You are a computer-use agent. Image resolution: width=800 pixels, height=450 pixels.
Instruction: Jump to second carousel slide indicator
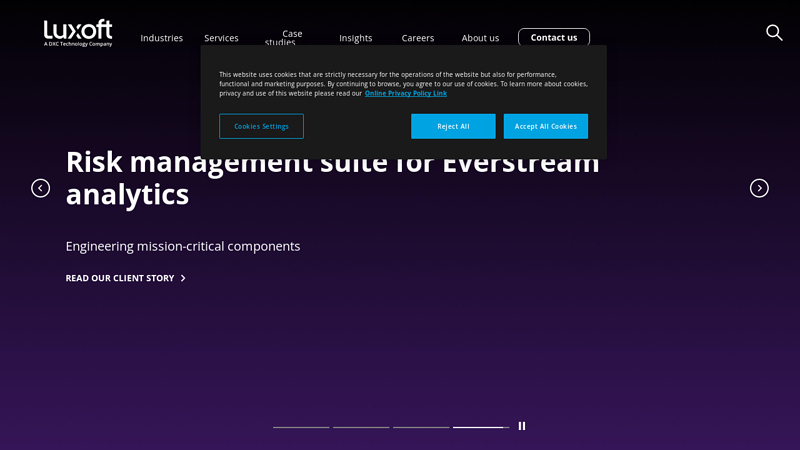click(x=361, y=427)
